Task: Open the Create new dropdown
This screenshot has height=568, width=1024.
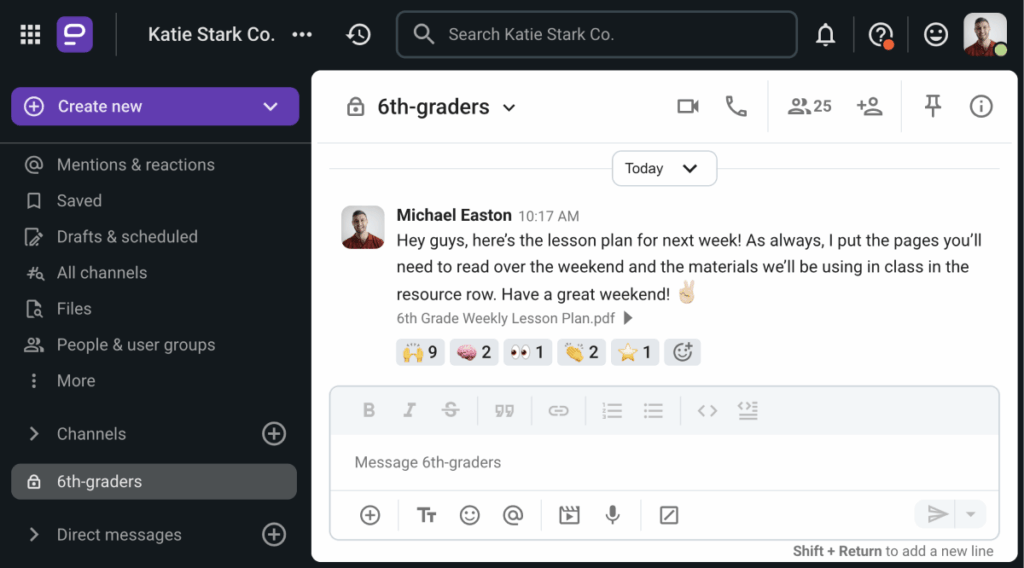Action: pos(269,107)
